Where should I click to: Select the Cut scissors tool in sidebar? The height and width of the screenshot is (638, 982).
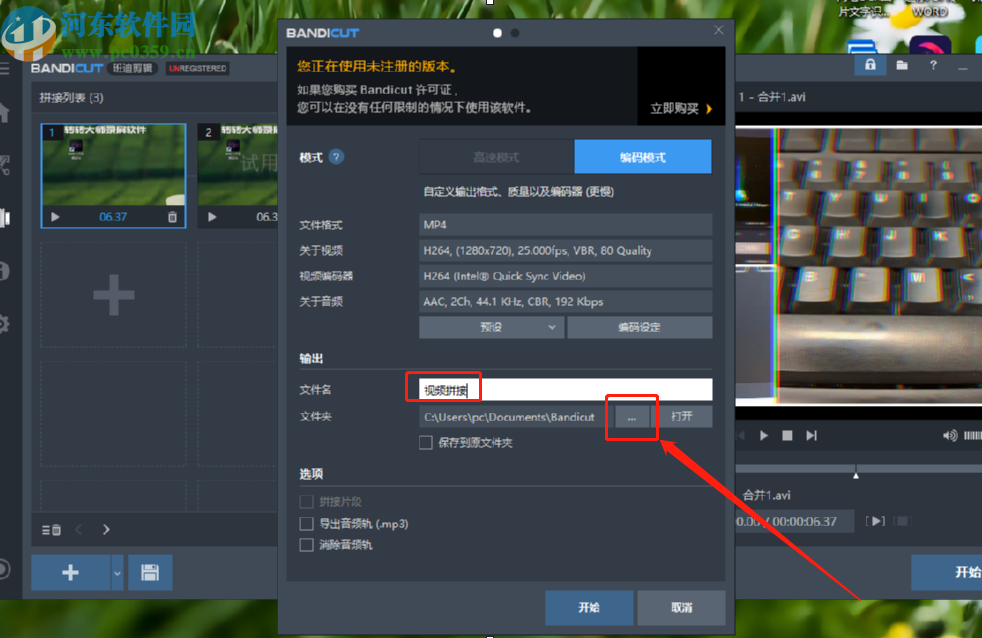click(4, 165)
